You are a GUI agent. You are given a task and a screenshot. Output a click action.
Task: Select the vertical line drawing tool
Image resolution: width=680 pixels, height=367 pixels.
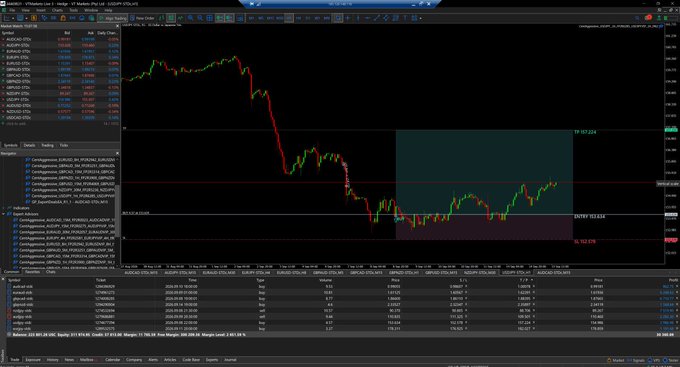click(358, 18)
